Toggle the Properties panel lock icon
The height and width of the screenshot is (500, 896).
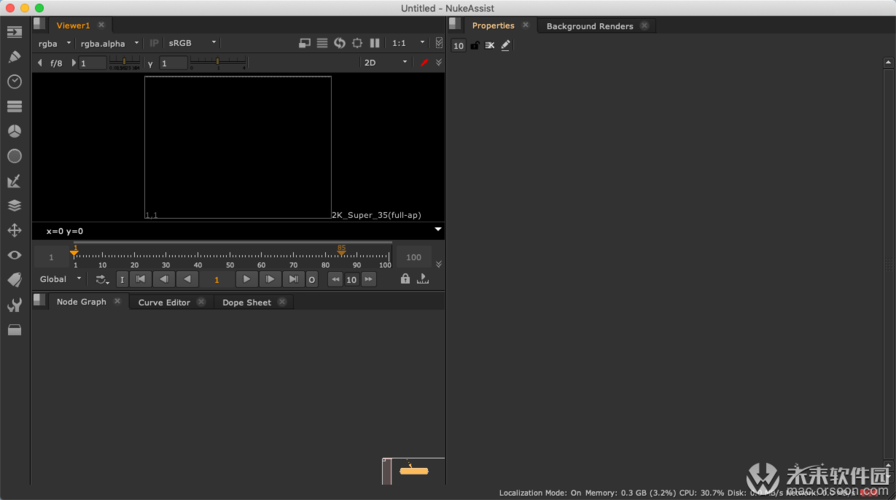475,45
